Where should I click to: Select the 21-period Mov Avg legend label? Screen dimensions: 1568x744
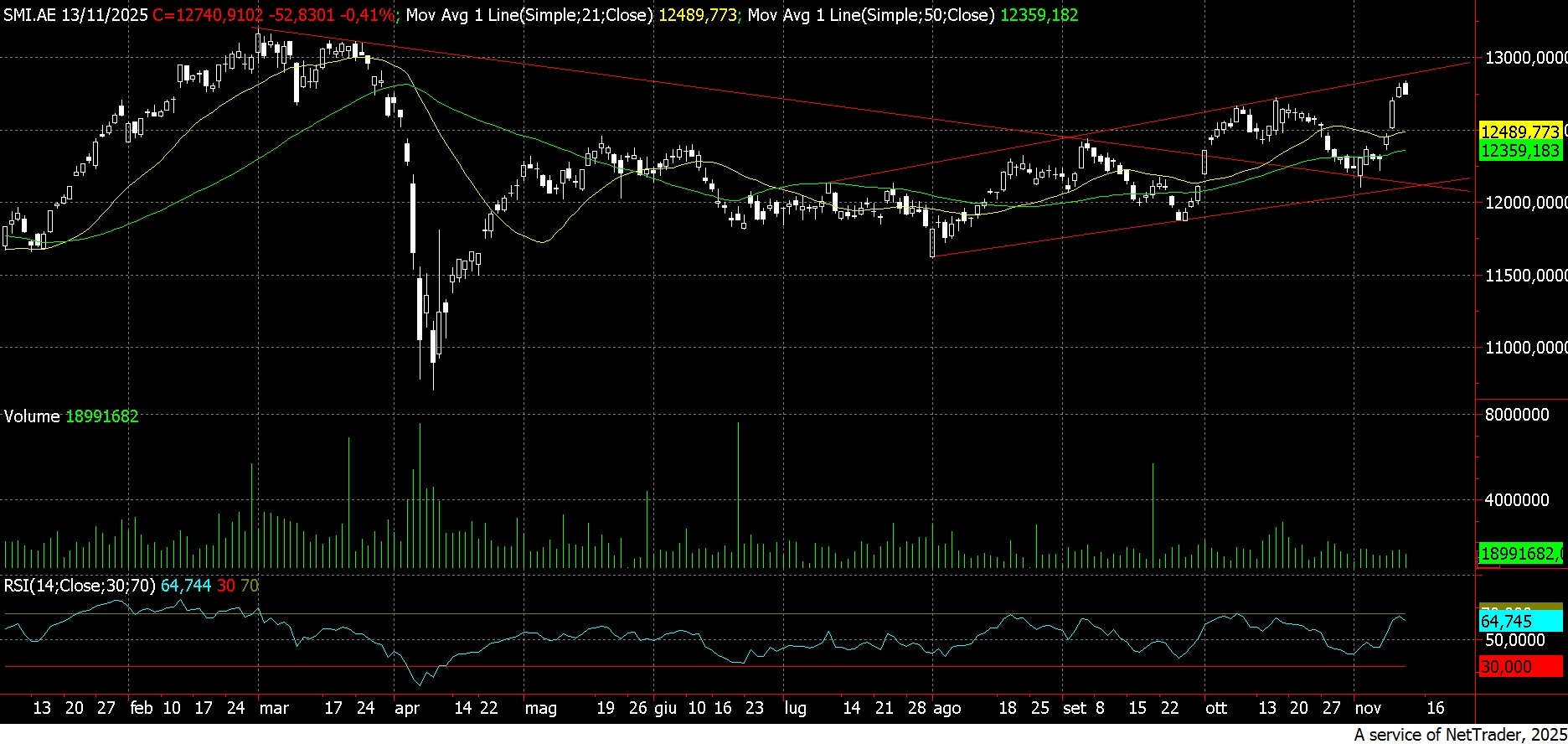coord(529,15)
